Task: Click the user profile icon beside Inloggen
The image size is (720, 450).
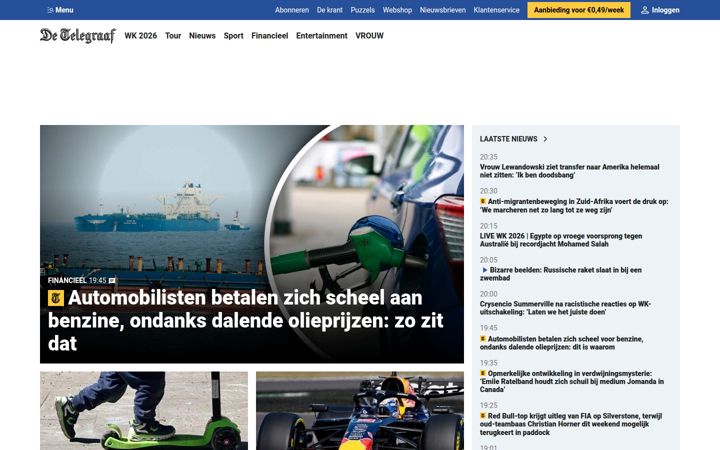Action: 645,10
